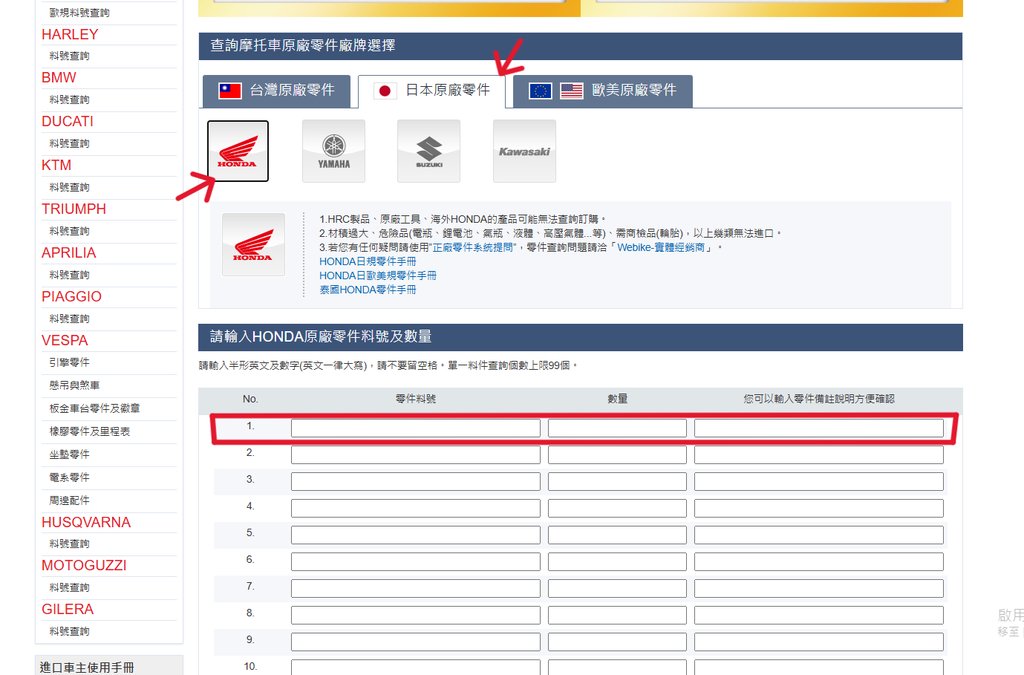Screen dimensions: 1024x675
Task: Open the 歐美原廠零件 tab
Action: pyautogui.click(x=603, y=91)
